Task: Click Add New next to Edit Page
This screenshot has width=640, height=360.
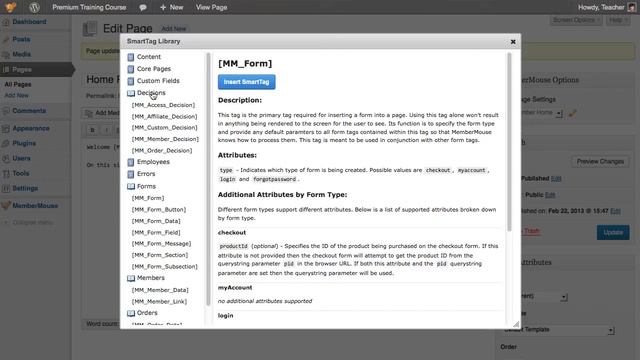Action: point(173,29)
